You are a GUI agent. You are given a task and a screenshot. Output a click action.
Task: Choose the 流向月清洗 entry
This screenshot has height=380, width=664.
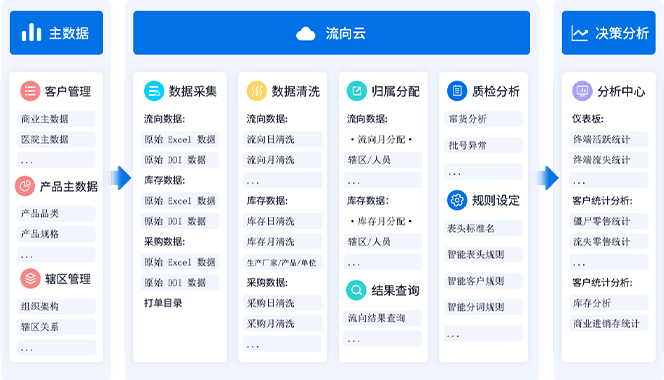(282, 160)
